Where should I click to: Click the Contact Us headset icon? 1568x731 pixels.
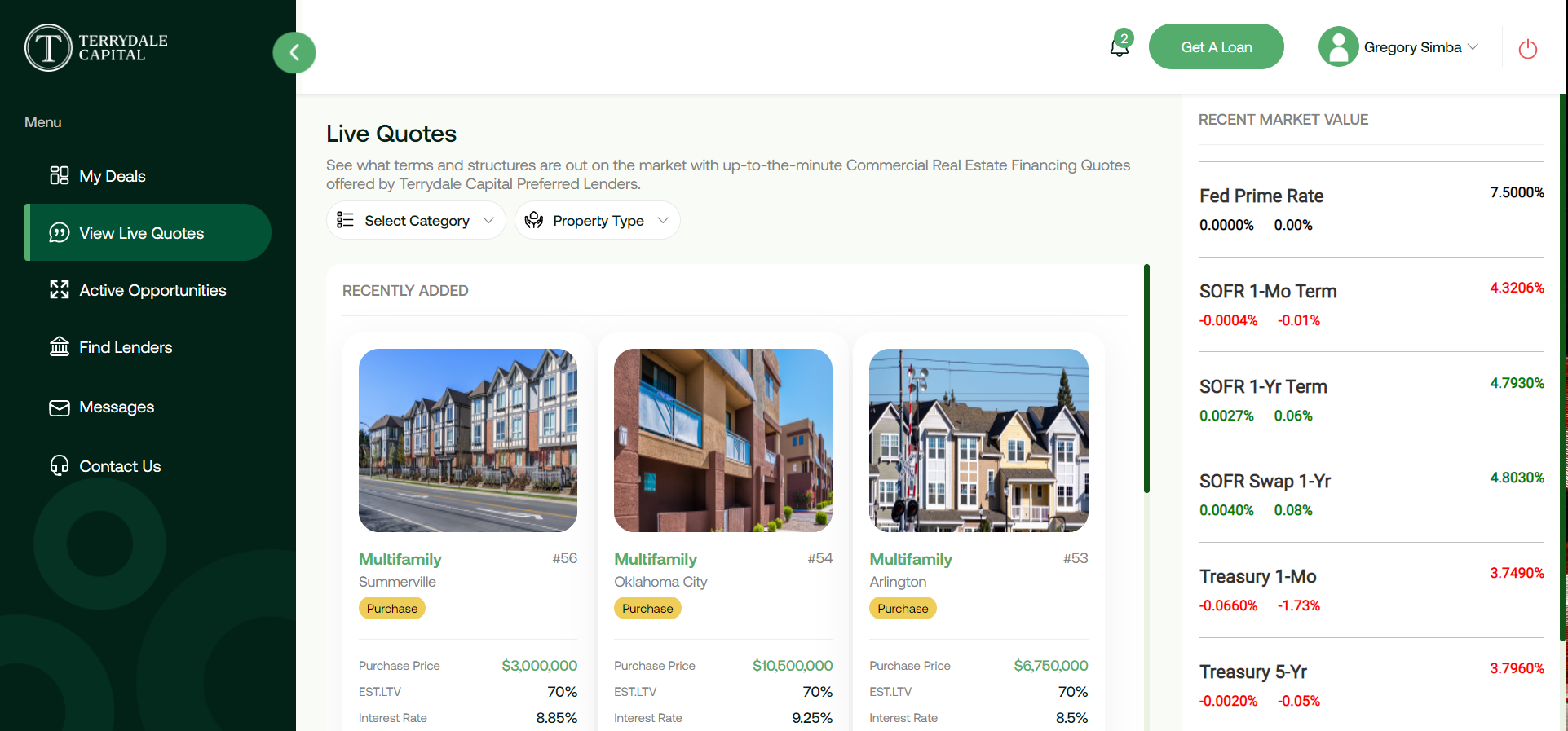click(x=60, y=465)
